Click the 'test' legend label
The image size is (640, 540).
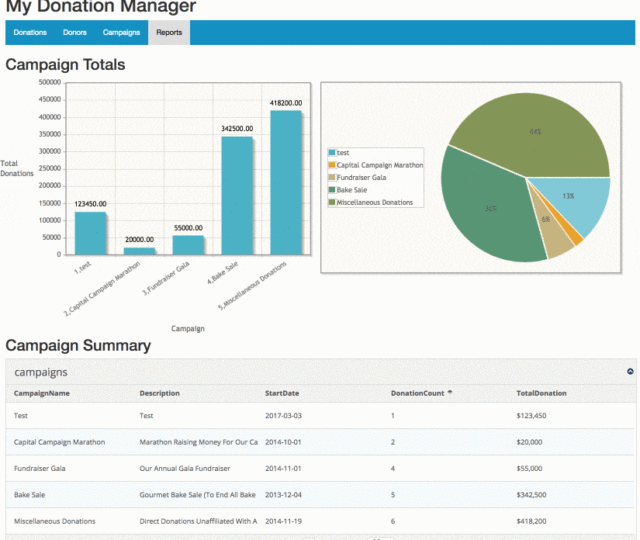(x=343, y=153)
